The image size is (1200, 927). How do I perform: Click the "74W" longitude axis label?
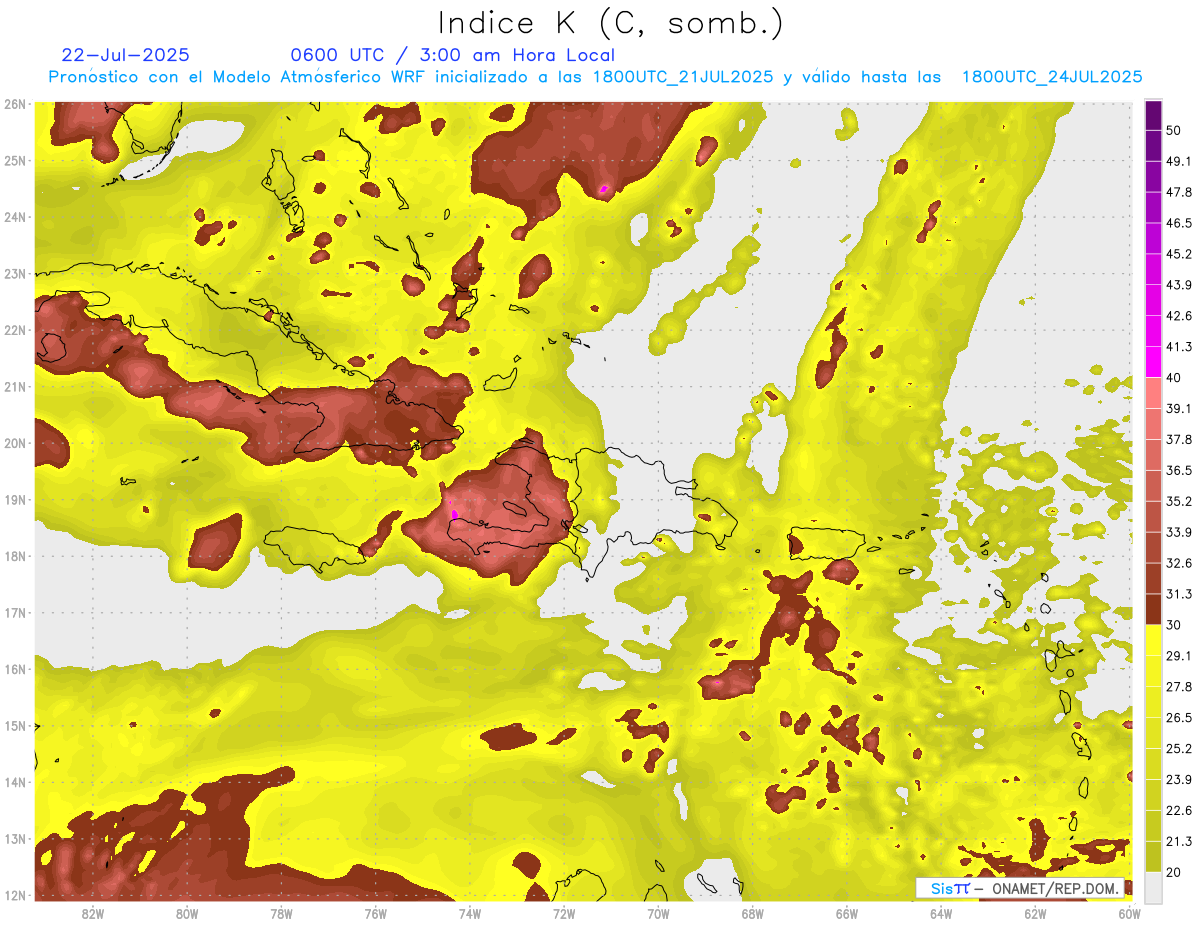pos(470,913)
